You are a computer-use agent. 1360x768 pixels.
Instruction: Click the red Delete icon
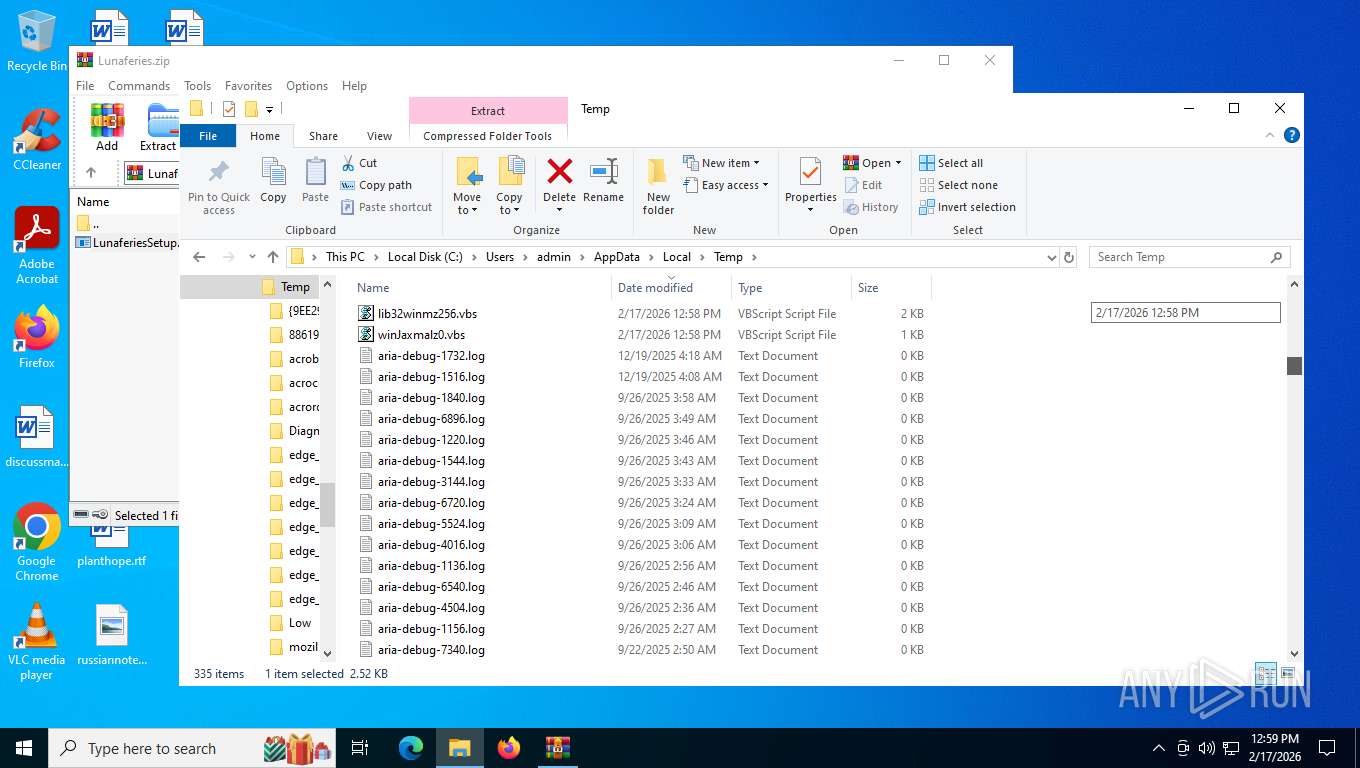[560, 171]
